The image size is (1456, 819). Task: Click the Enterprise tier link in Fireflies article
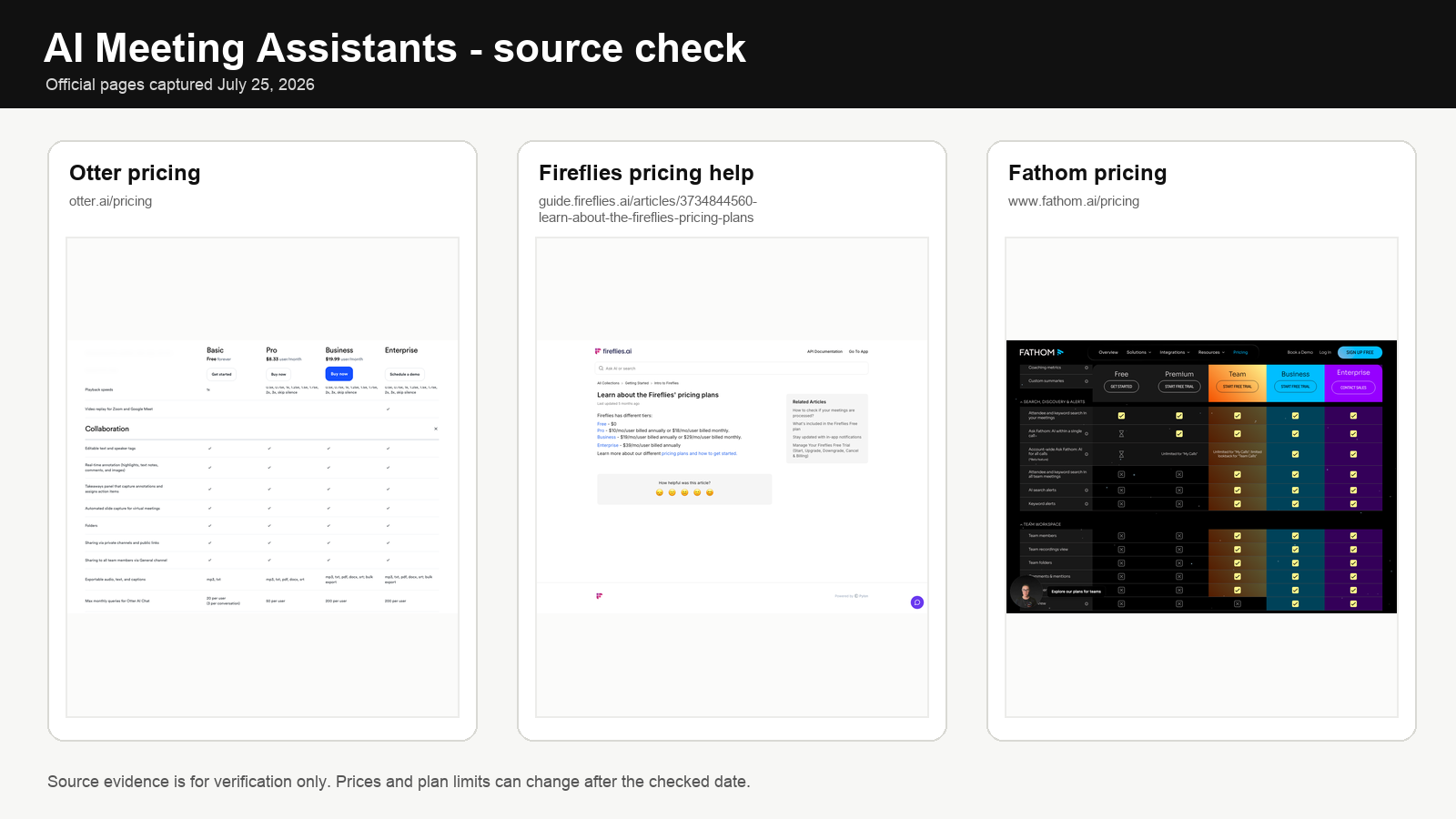pyautogui.click(x=608, y=445)
